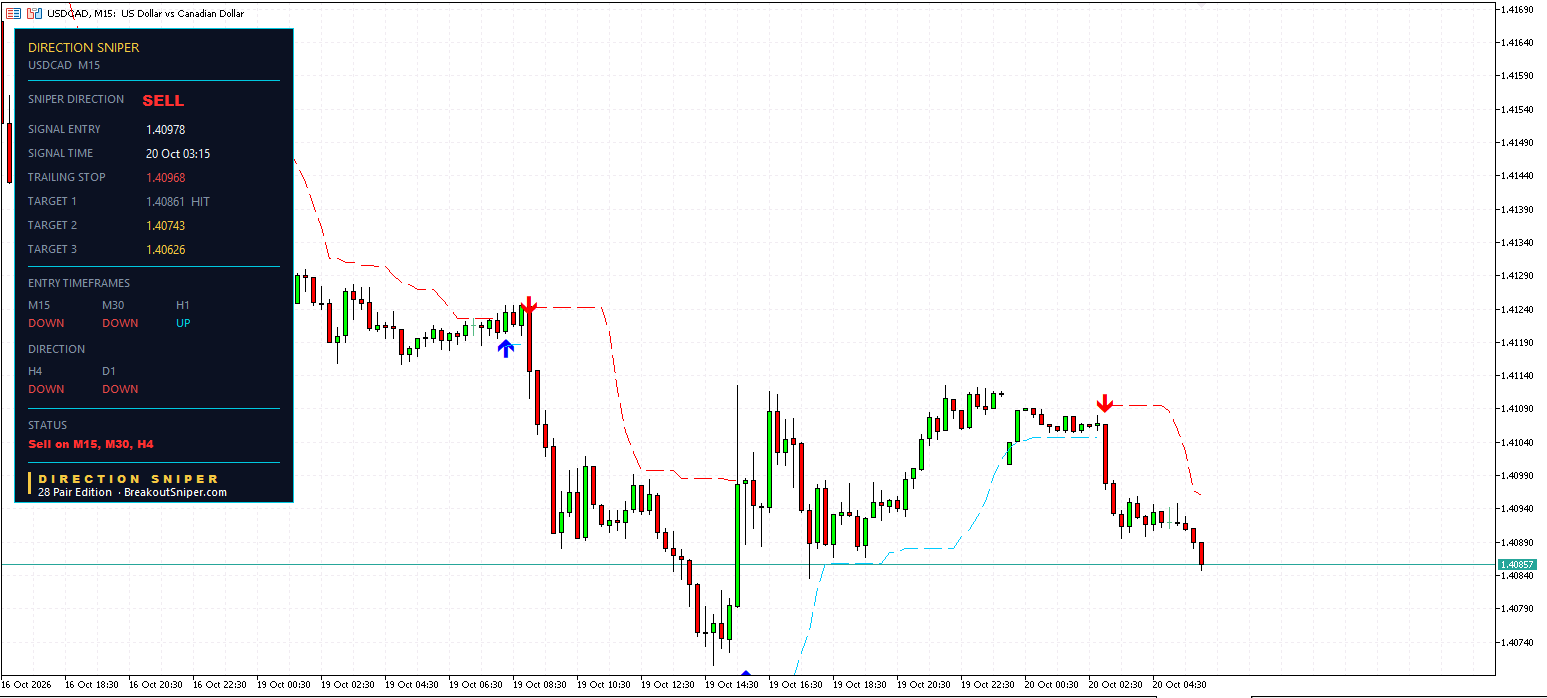Open the BreakoutSniper.com link text
The image size is (1547, 698).
(176, 493)
